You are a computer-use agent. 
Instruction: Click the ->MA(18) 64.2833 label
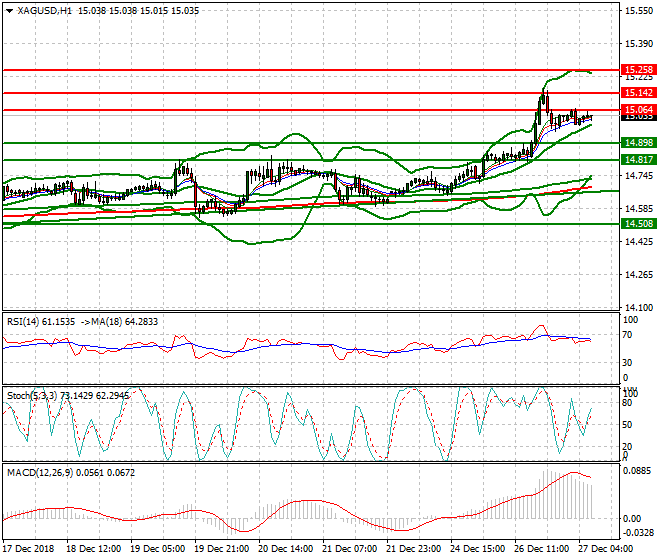tap(118, 322)
